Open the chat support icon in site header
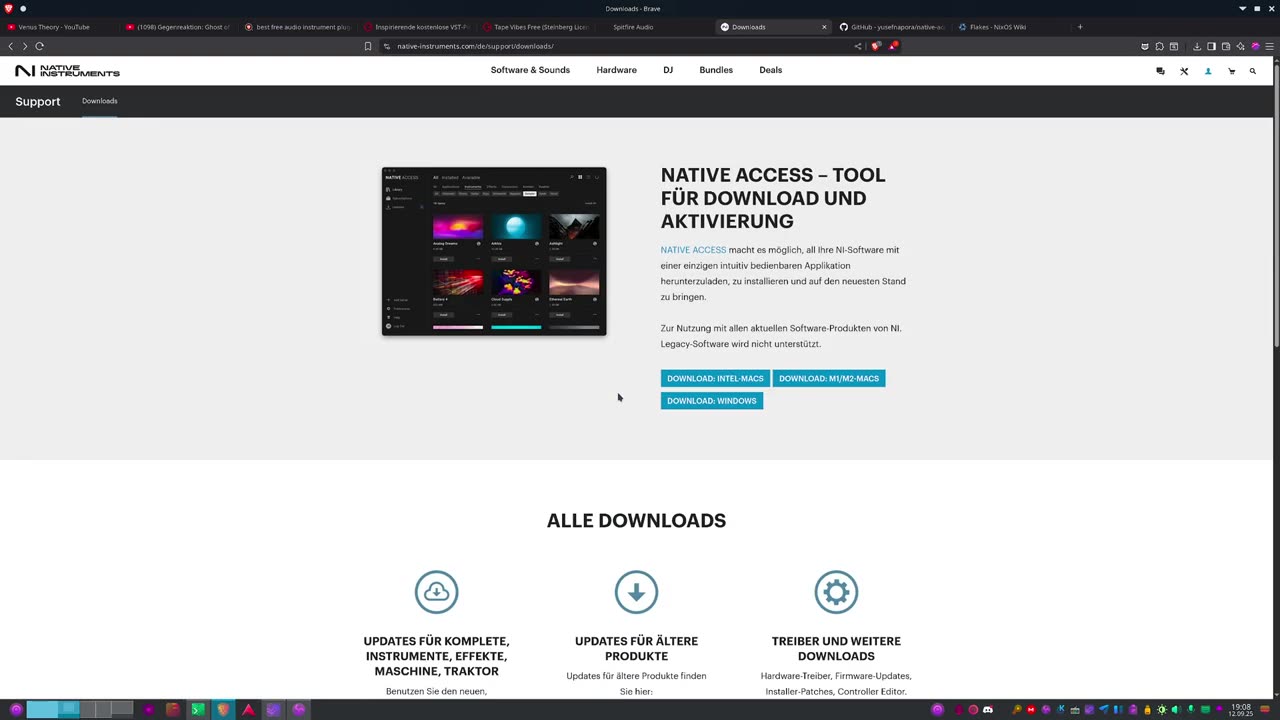The height and width of the screenshot is (720, 1280). click(1160, 71)
